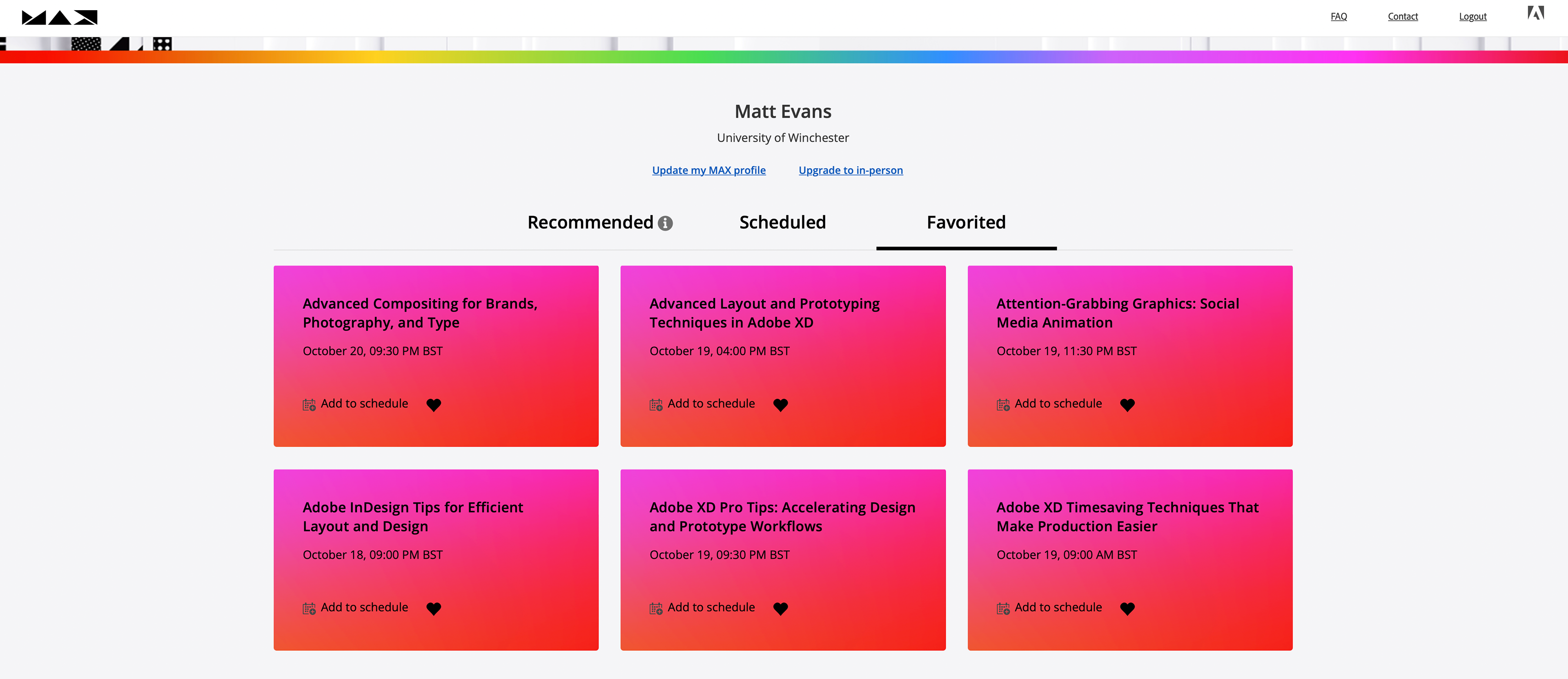Screen dimensions: 1568x679
Task: Open Update my MAX profile link
Action: [x=708, y=170]
